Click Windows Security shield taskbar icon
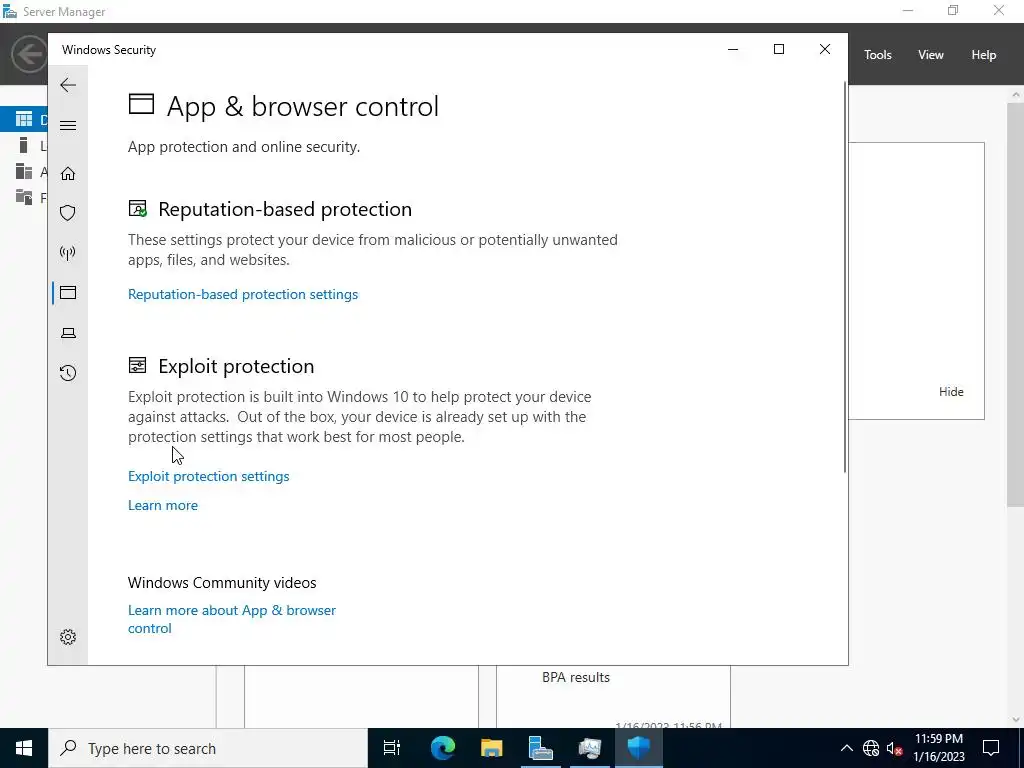1024x768 pixels. tap(639, 748)
